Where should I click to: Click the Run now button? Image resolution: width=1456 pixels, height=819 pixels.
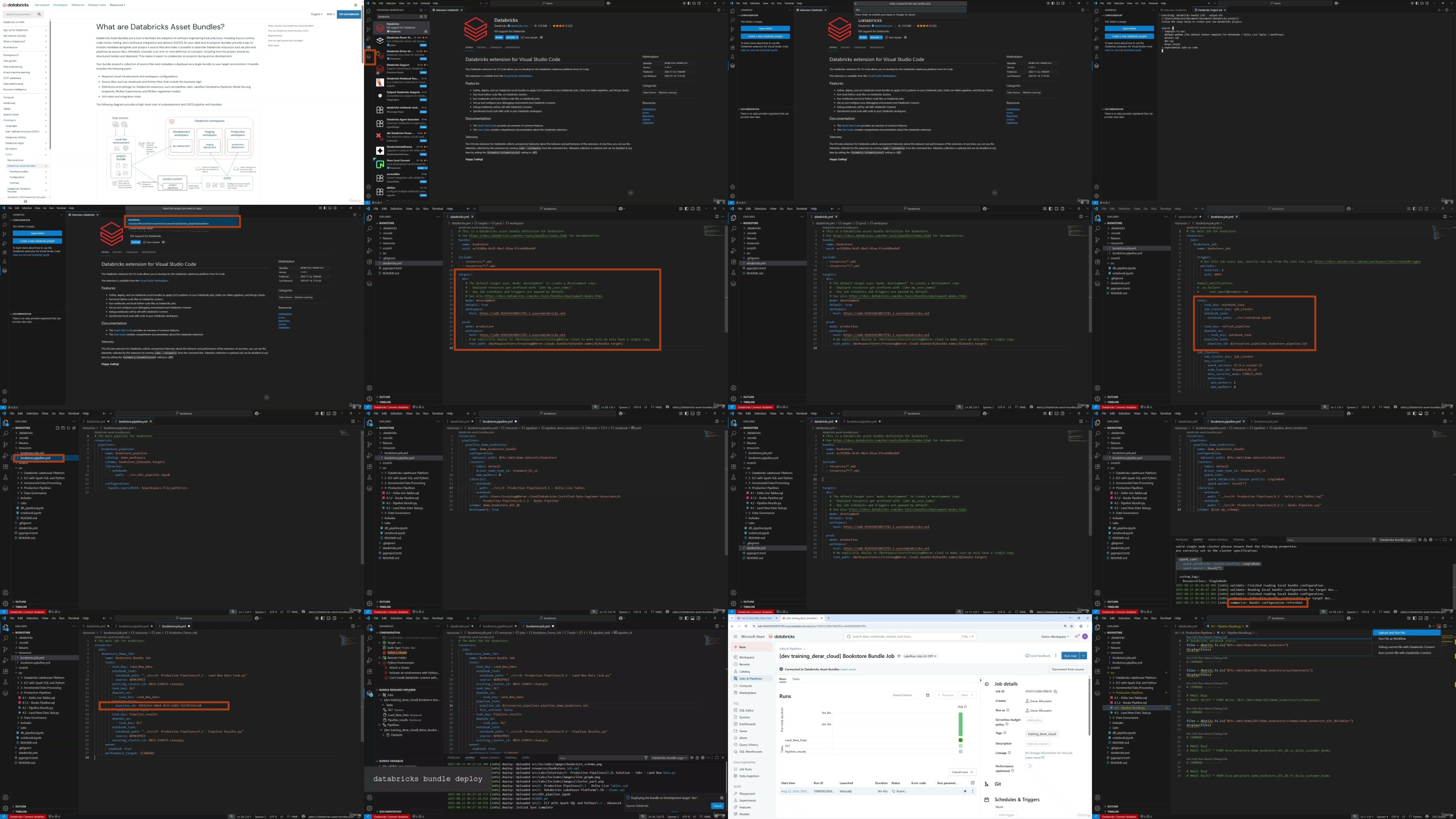point(1070,656)
